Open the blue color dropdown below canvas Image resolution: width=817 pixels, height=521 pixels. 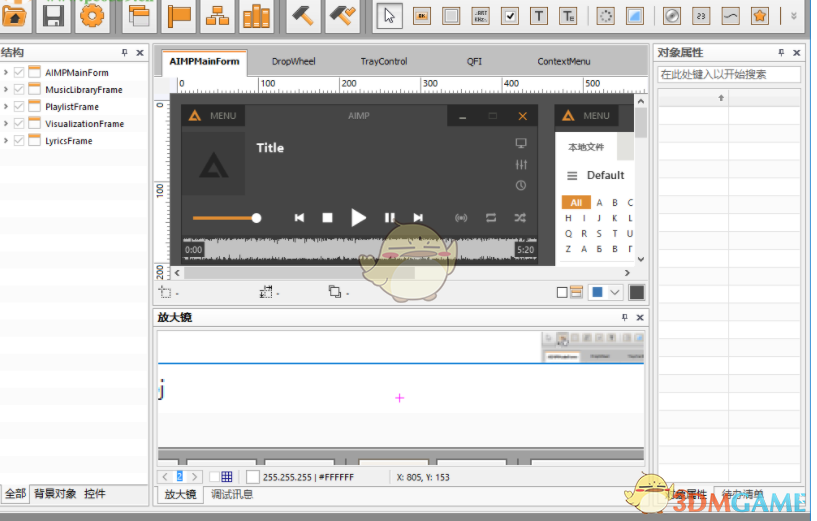coord(614,292)
